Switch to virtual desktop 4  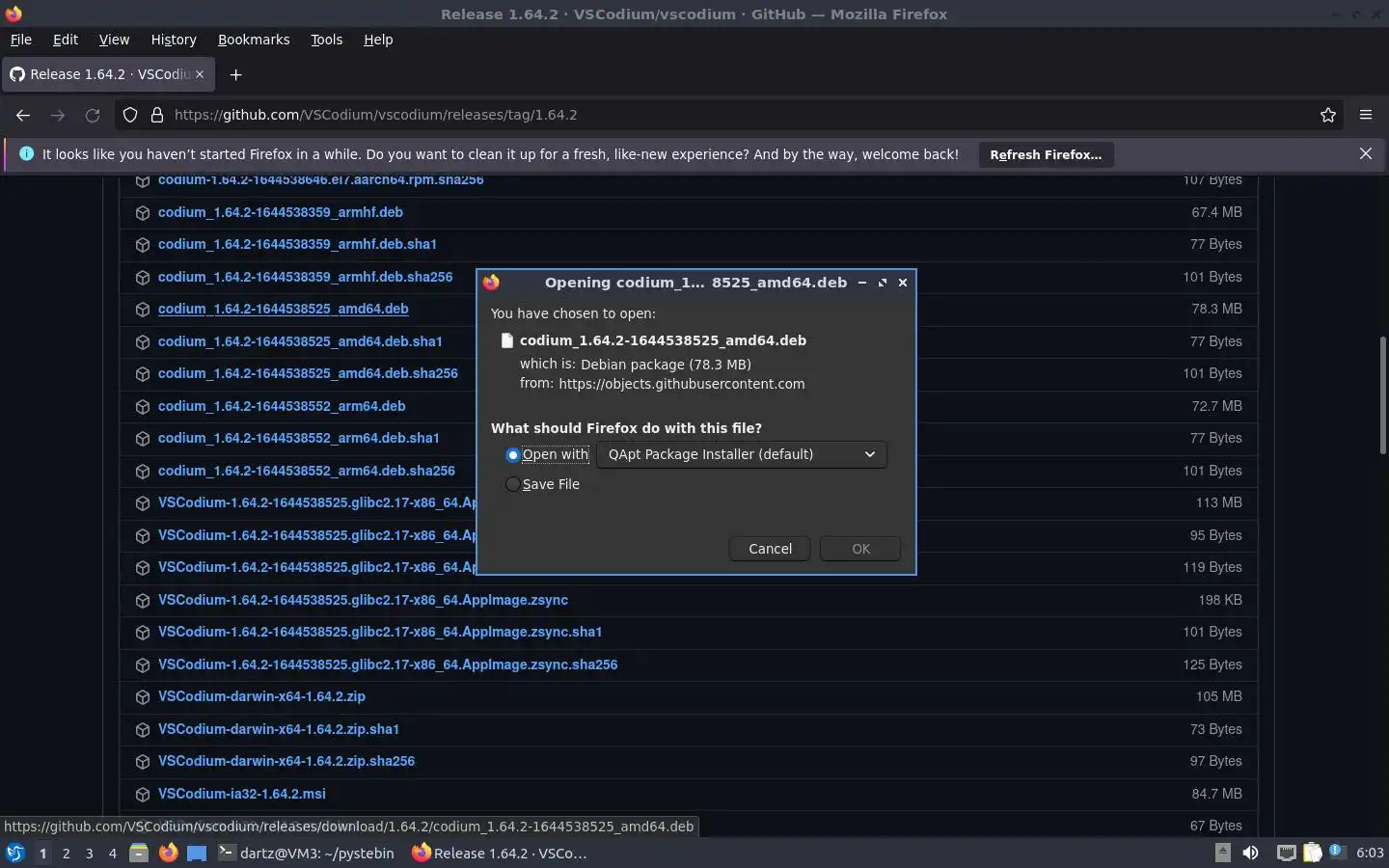pyautogui.click(x=112, y=853)
